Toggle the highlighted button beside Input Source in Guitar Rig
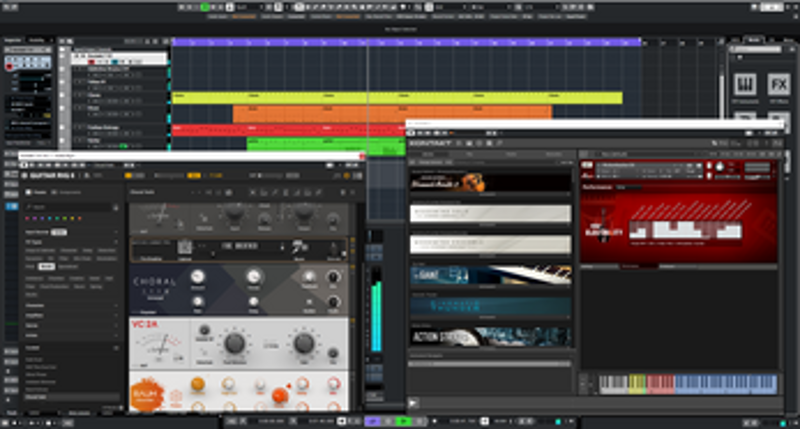The height and width of the screenshot is (429, 800). point(59,232)
